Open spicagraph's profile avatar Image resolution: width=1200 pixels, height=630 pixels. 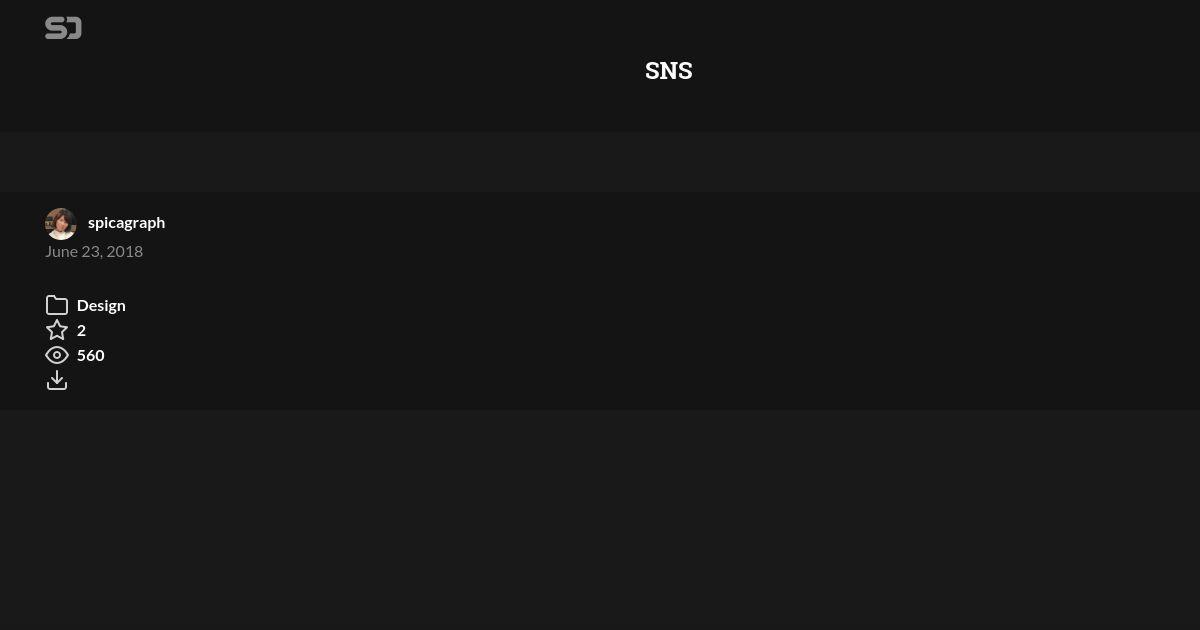(61, 224)
